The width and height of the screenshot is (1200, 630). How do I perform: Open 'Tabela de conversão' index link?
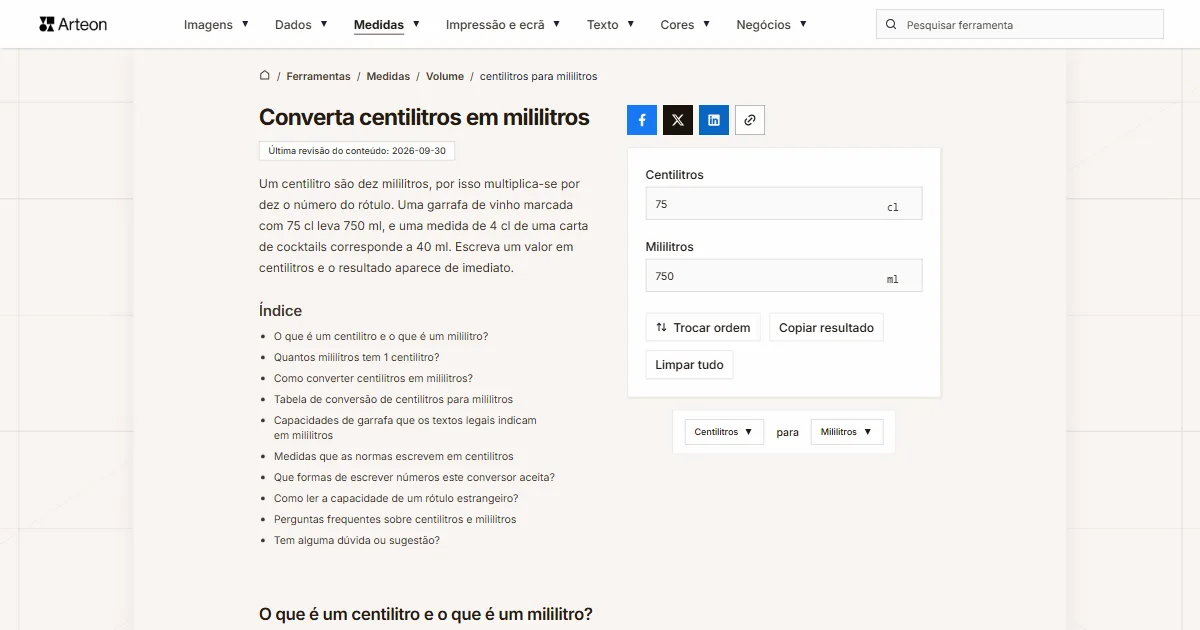[393, 399]
